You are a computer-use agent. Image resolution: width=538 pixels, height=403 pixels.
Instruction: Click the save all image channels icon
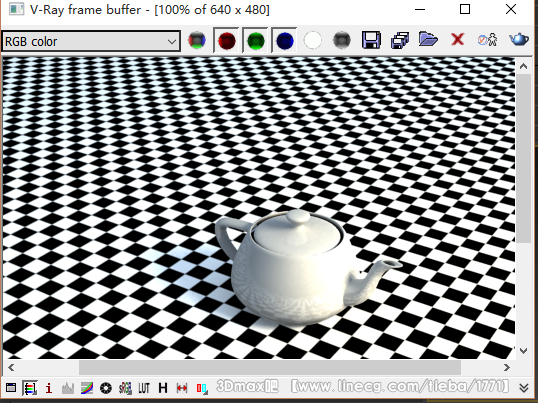400,40
